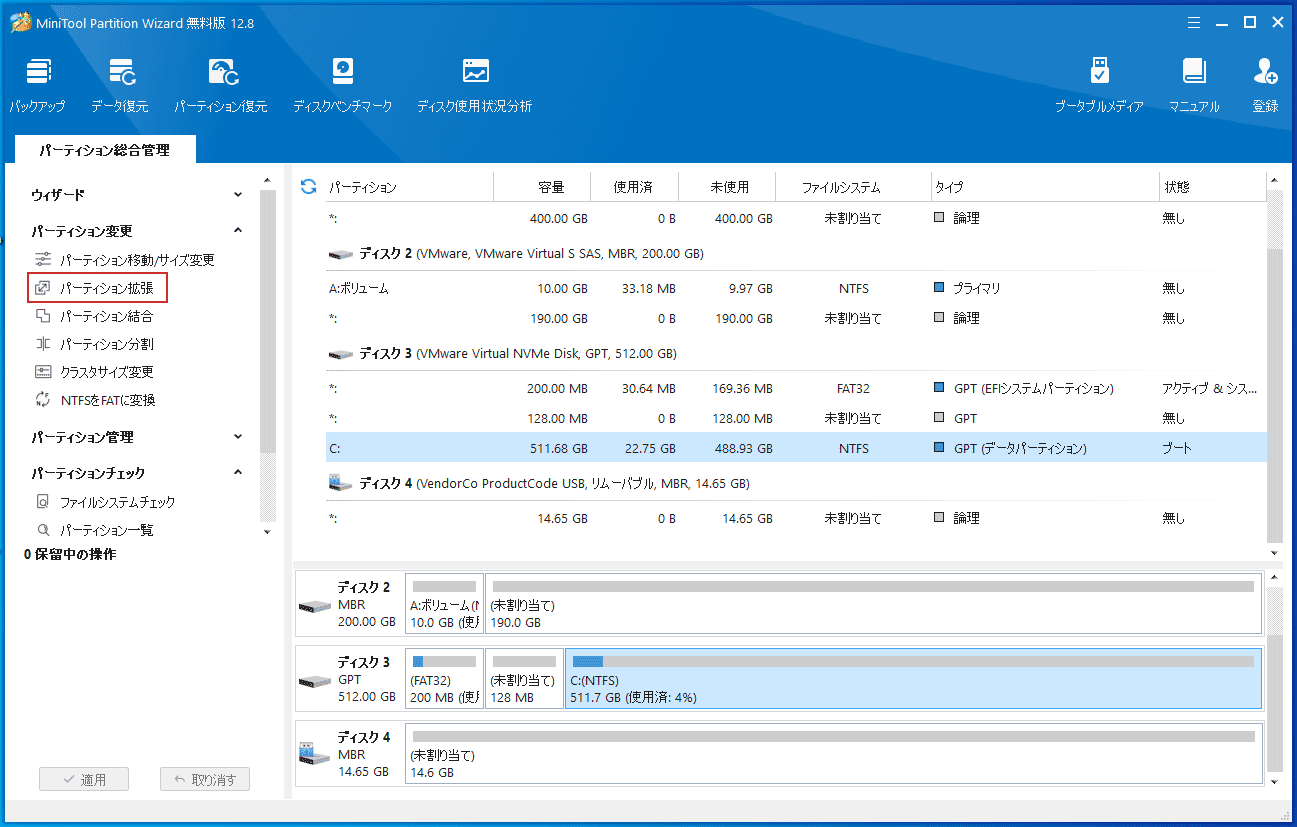Select the (FAT32) 200 MB block in disk map

coord(444,678)
